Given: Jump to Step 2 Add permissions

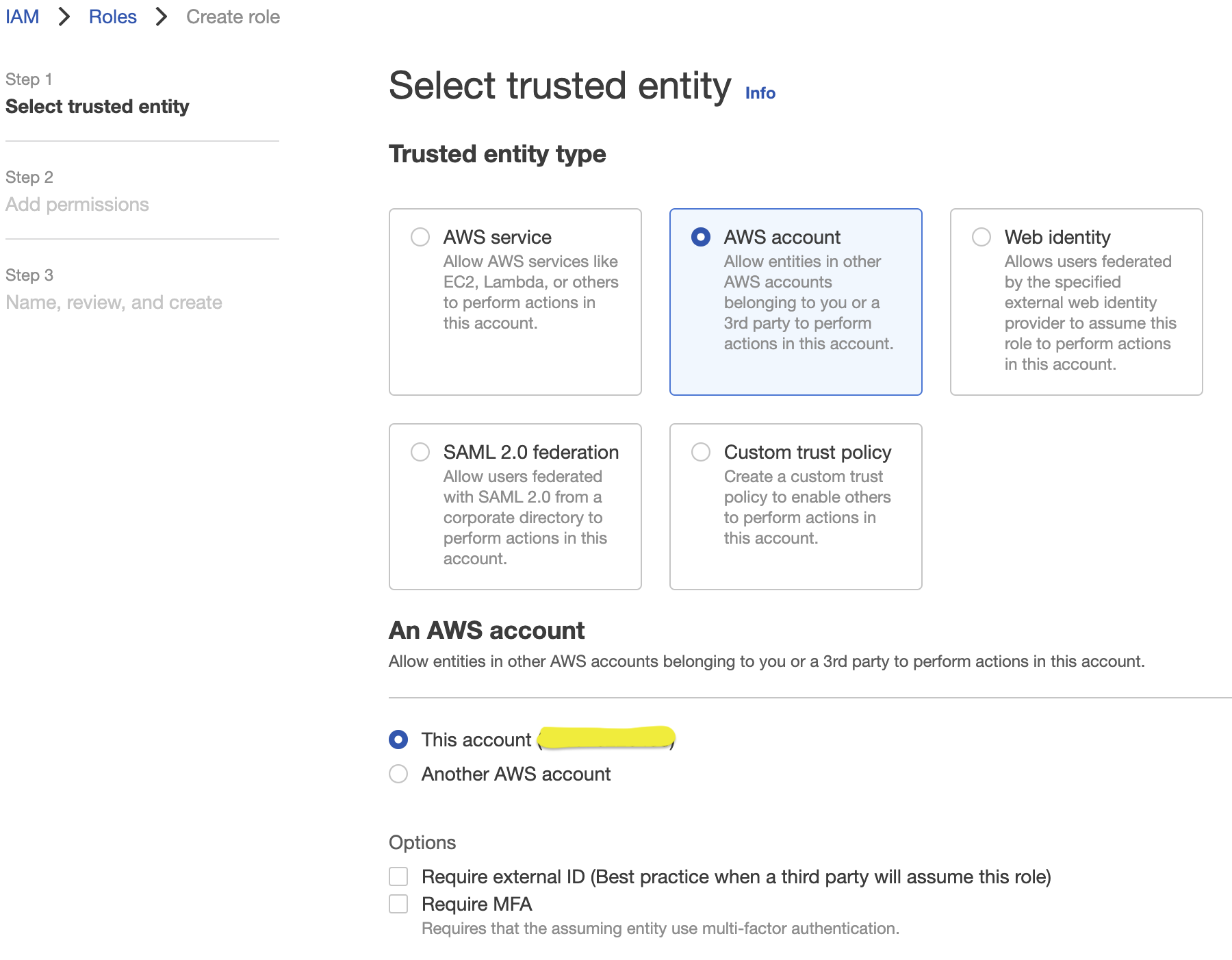Looking at the screenshot, I should coord(77,205).
